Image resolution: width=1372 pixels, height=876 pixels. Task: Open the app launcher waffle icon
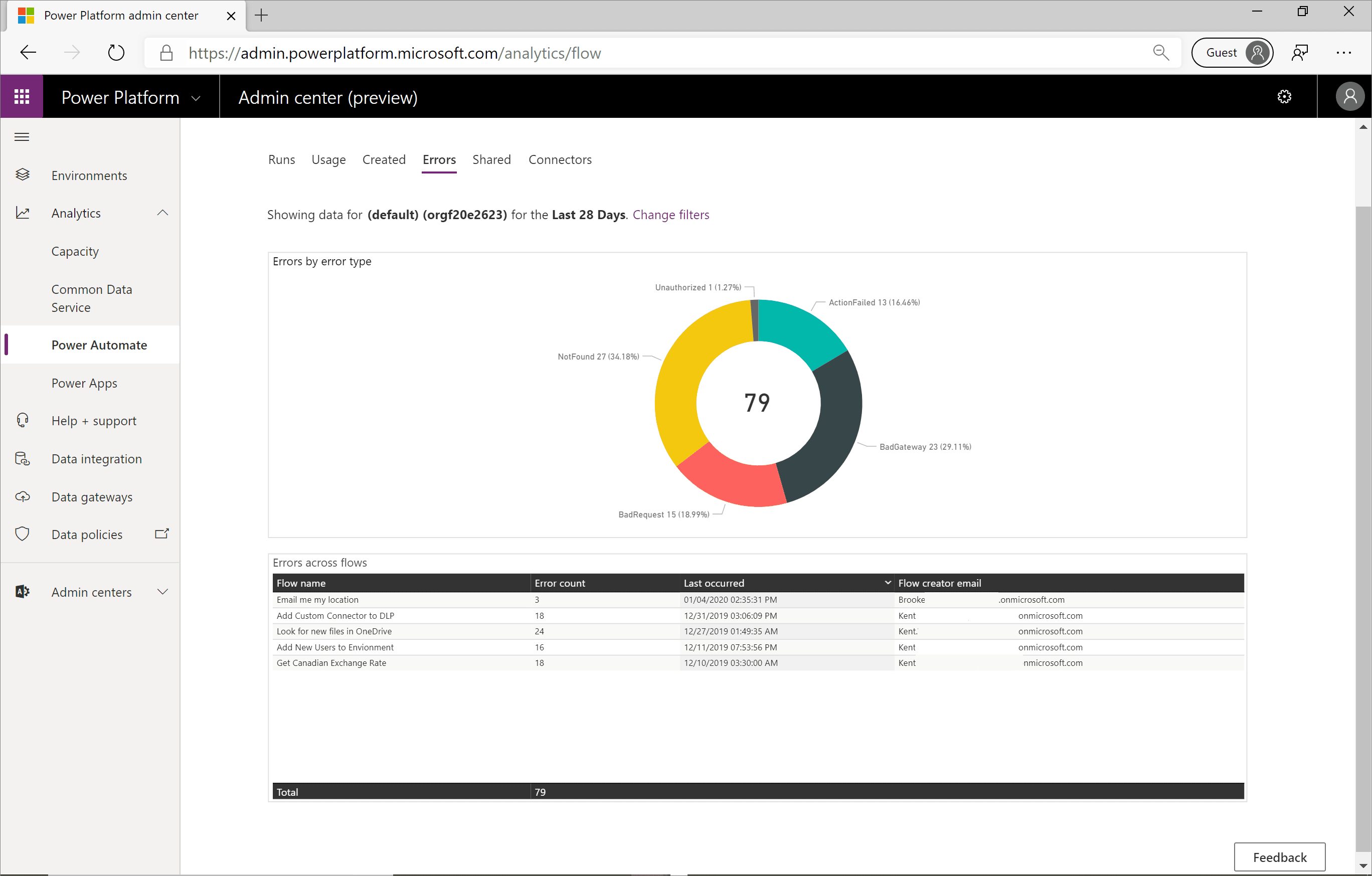pyautogui.click(x=22, y=97)
